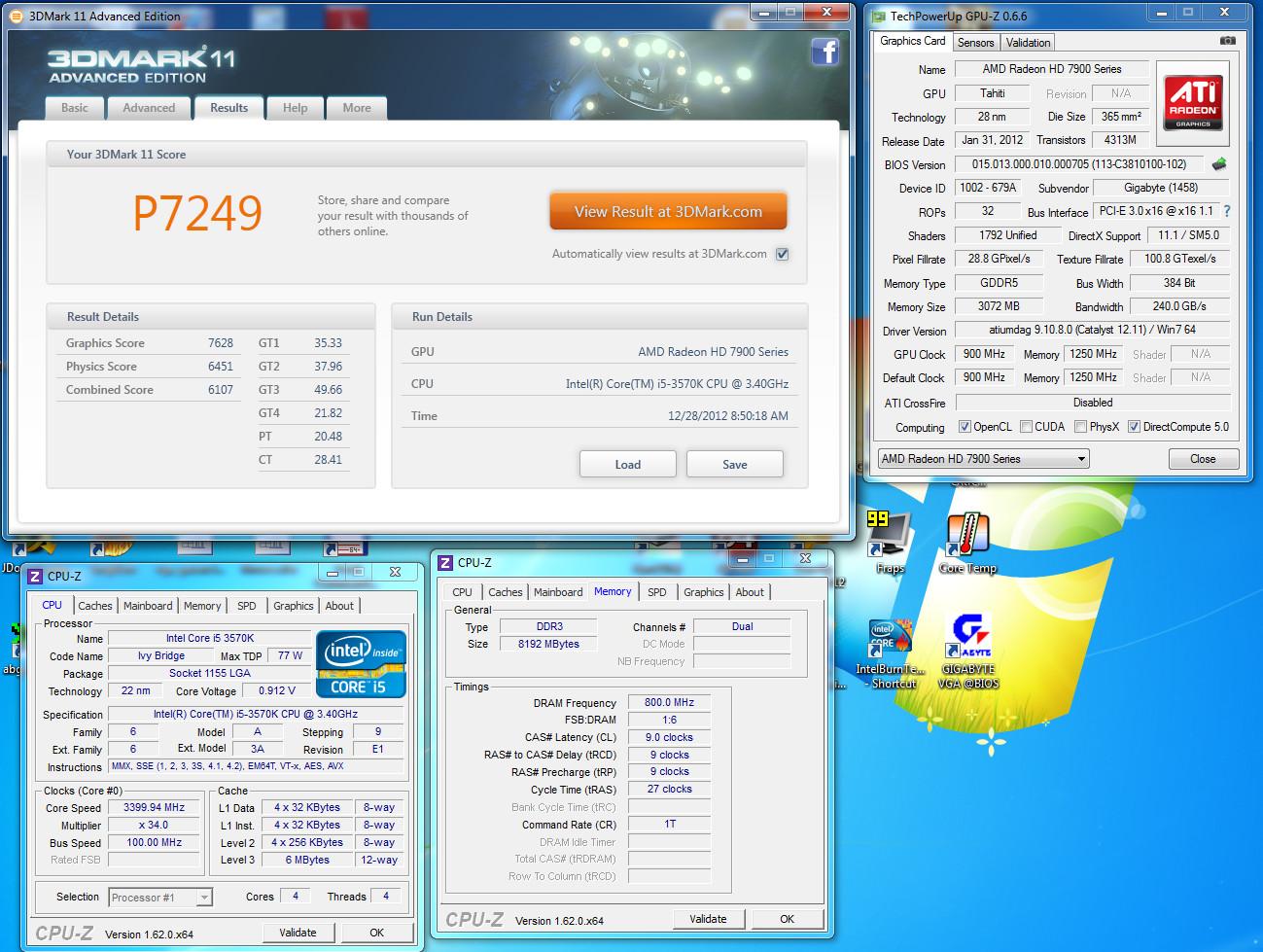Click the Memory Size 3072 MB field

tap(999, 306)
